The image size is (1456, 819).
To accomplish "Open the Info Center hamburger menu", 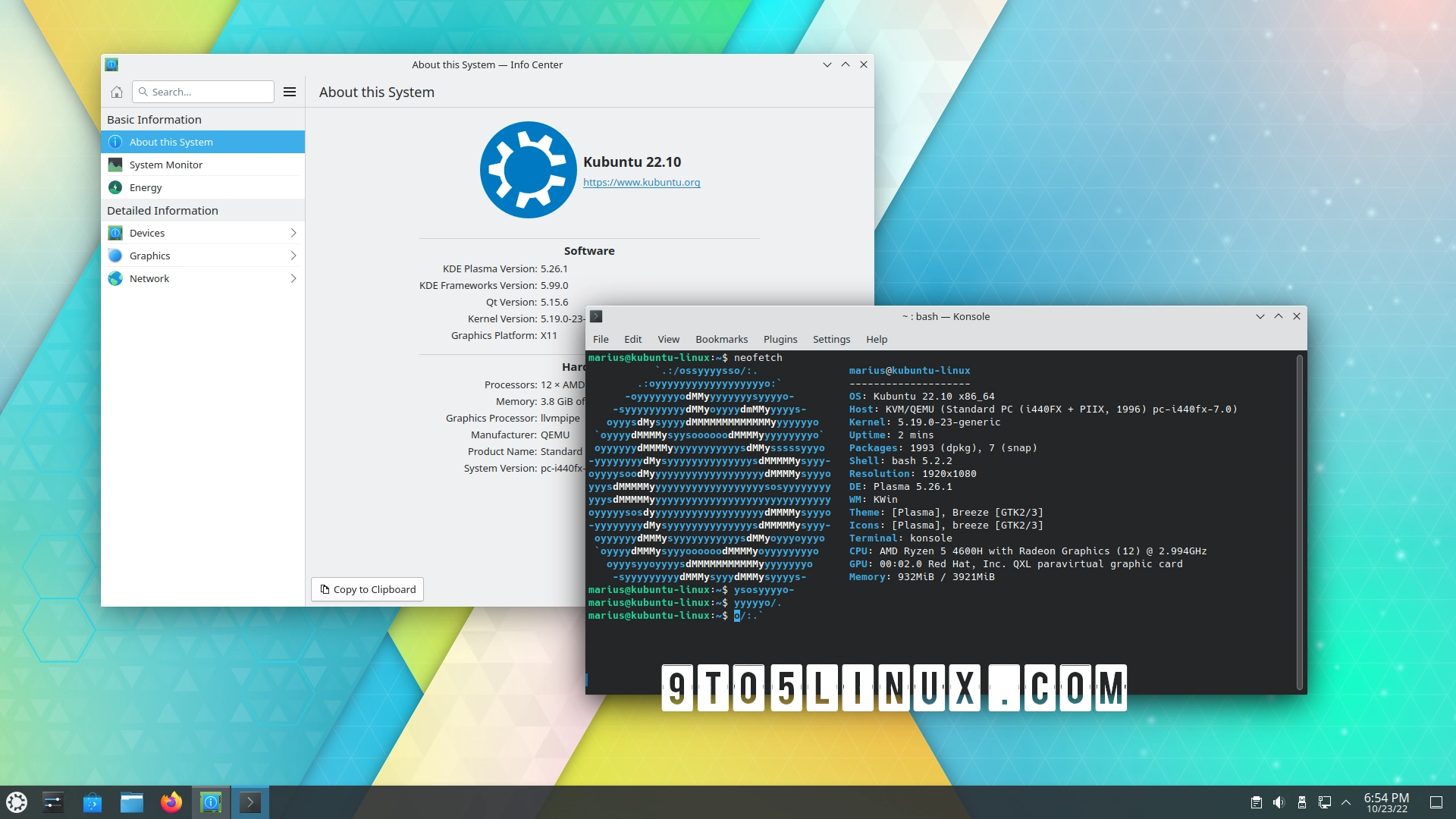I will point(289,92).
